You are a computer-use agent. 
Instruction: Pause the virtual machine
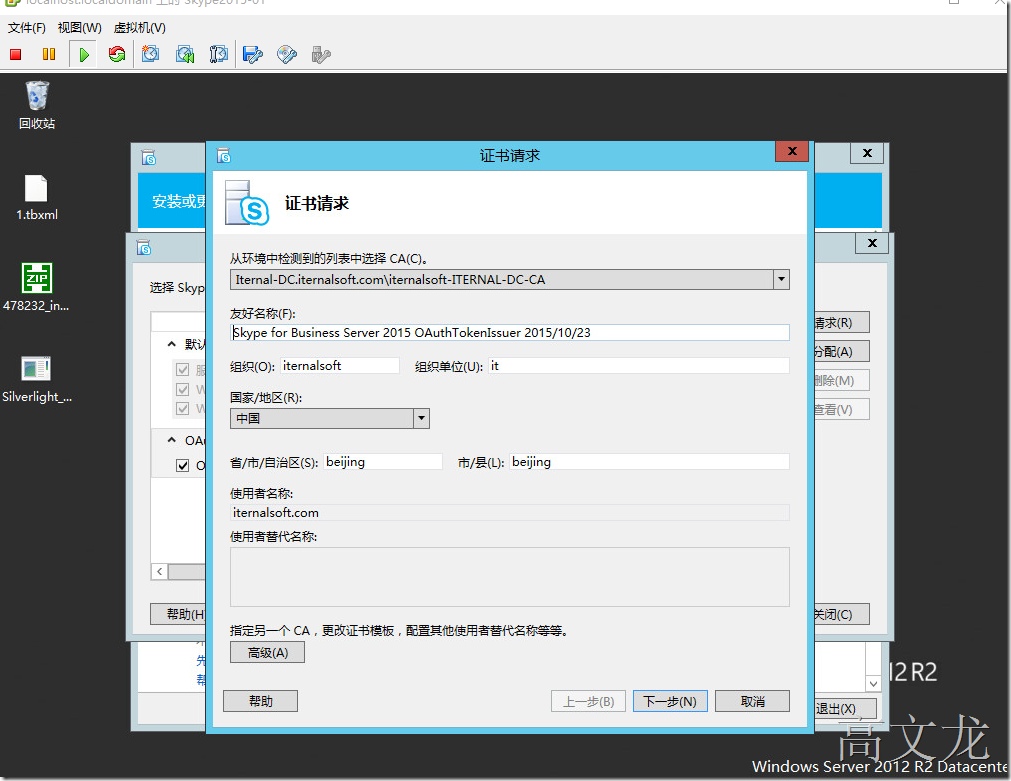pyautogui.click(x=49, y=55)
